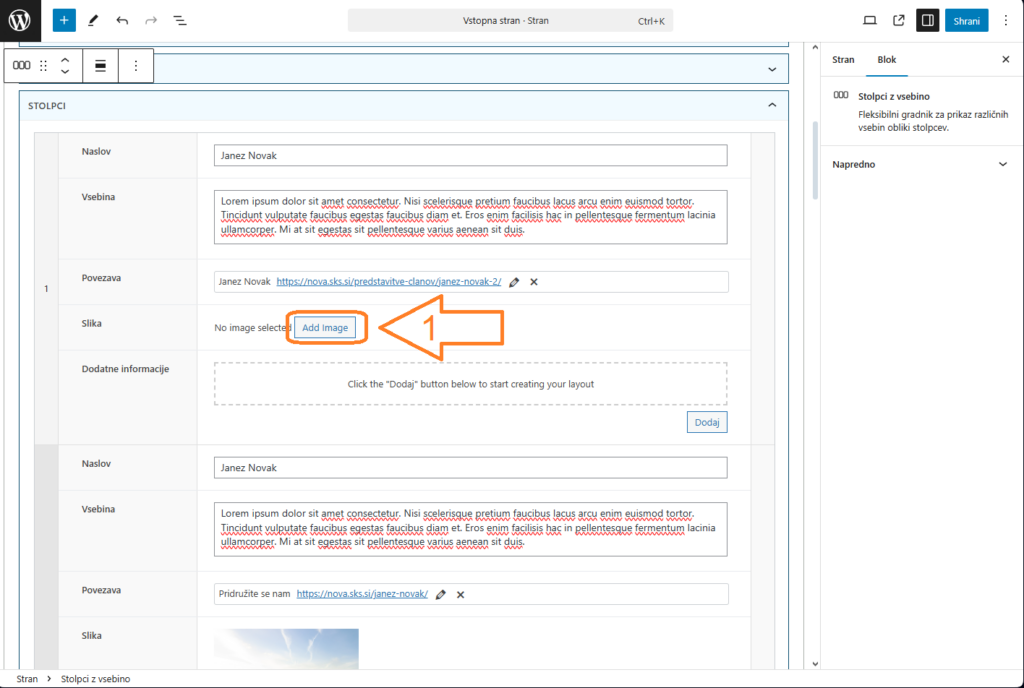1024x688 pixels.
Task: Collapse the STOLPCI panel
Action: [771, 105]
